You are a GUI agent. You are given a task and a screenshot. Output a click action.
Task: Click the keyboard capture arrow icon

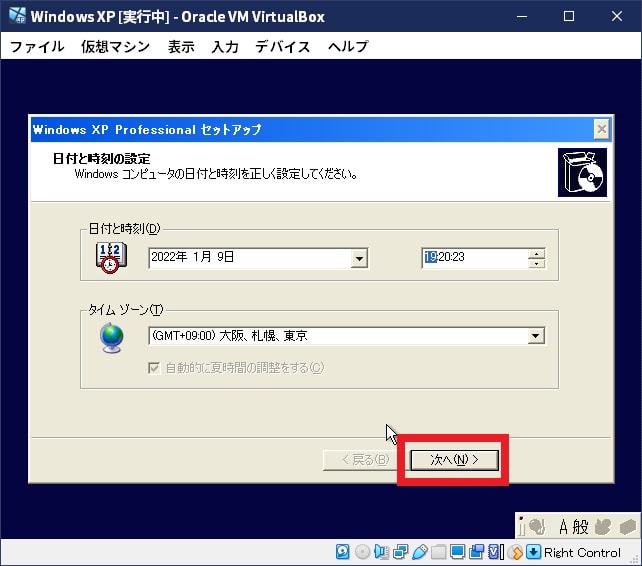[x=533, y=552]
